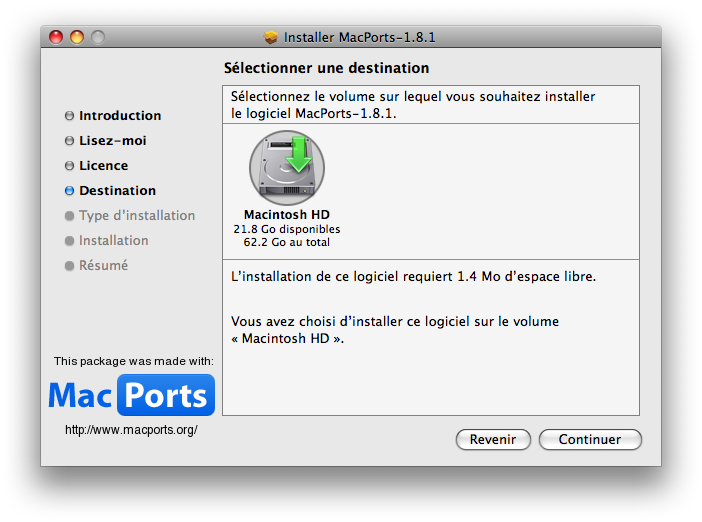The height and width of the screenshot is (522, 702).
Task: Click the bullet beside Lisez-moi
Action: (69, 141)
